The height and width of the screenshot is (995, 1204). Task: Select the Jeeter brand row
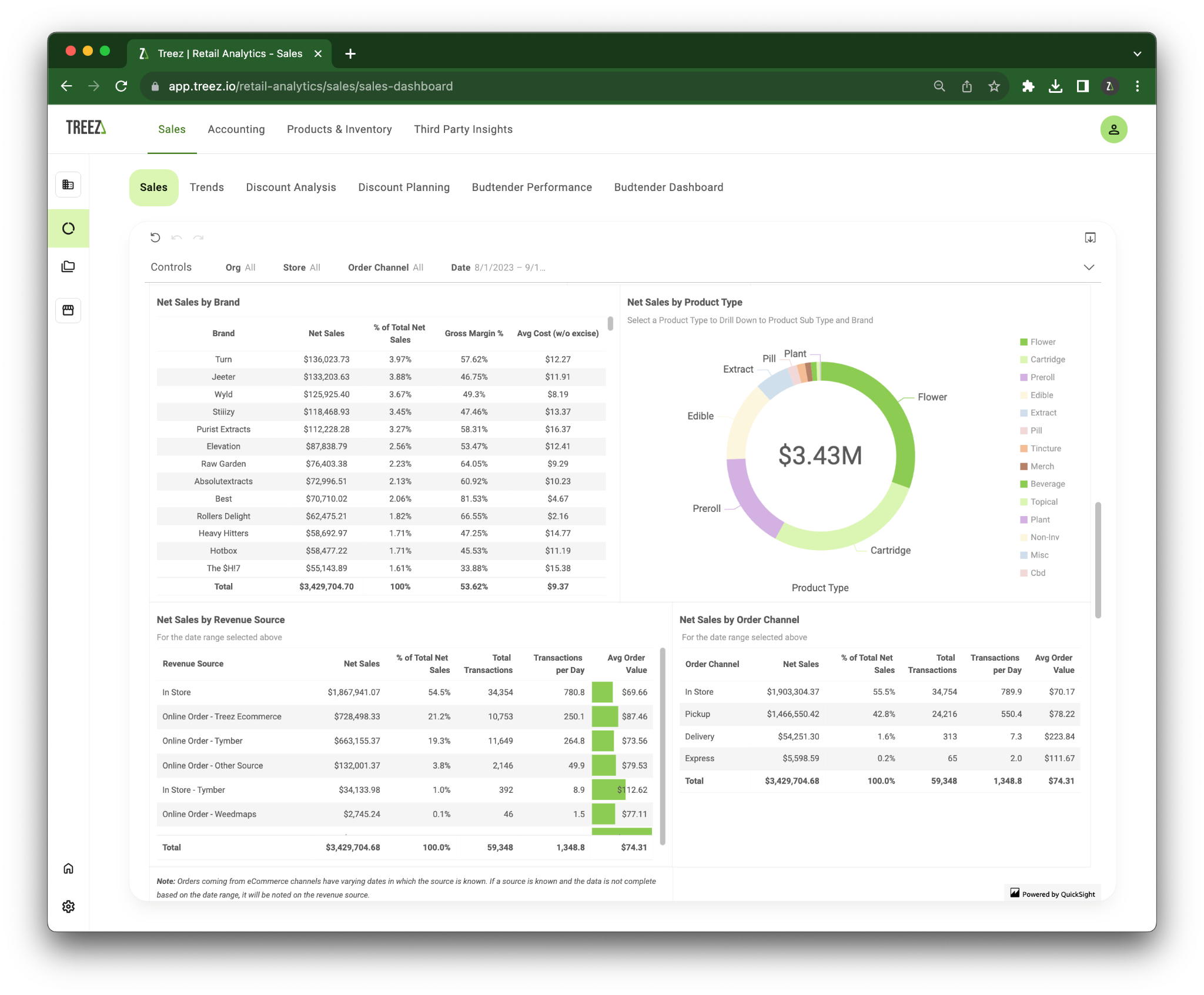coord(381,377)
